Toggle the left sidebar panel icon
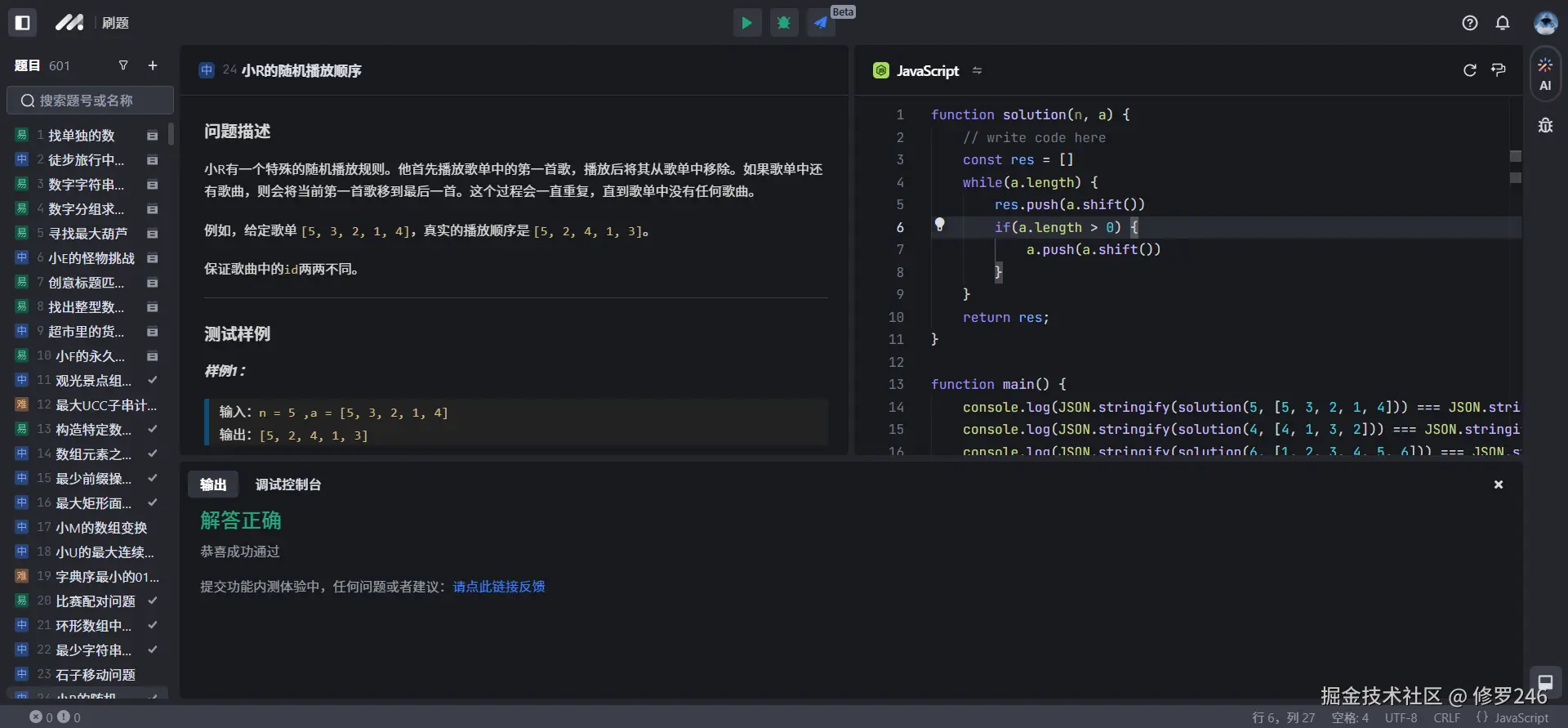The height and width of the screenshot is (728, 1568). pyautogui.click(x=23, y=23)
